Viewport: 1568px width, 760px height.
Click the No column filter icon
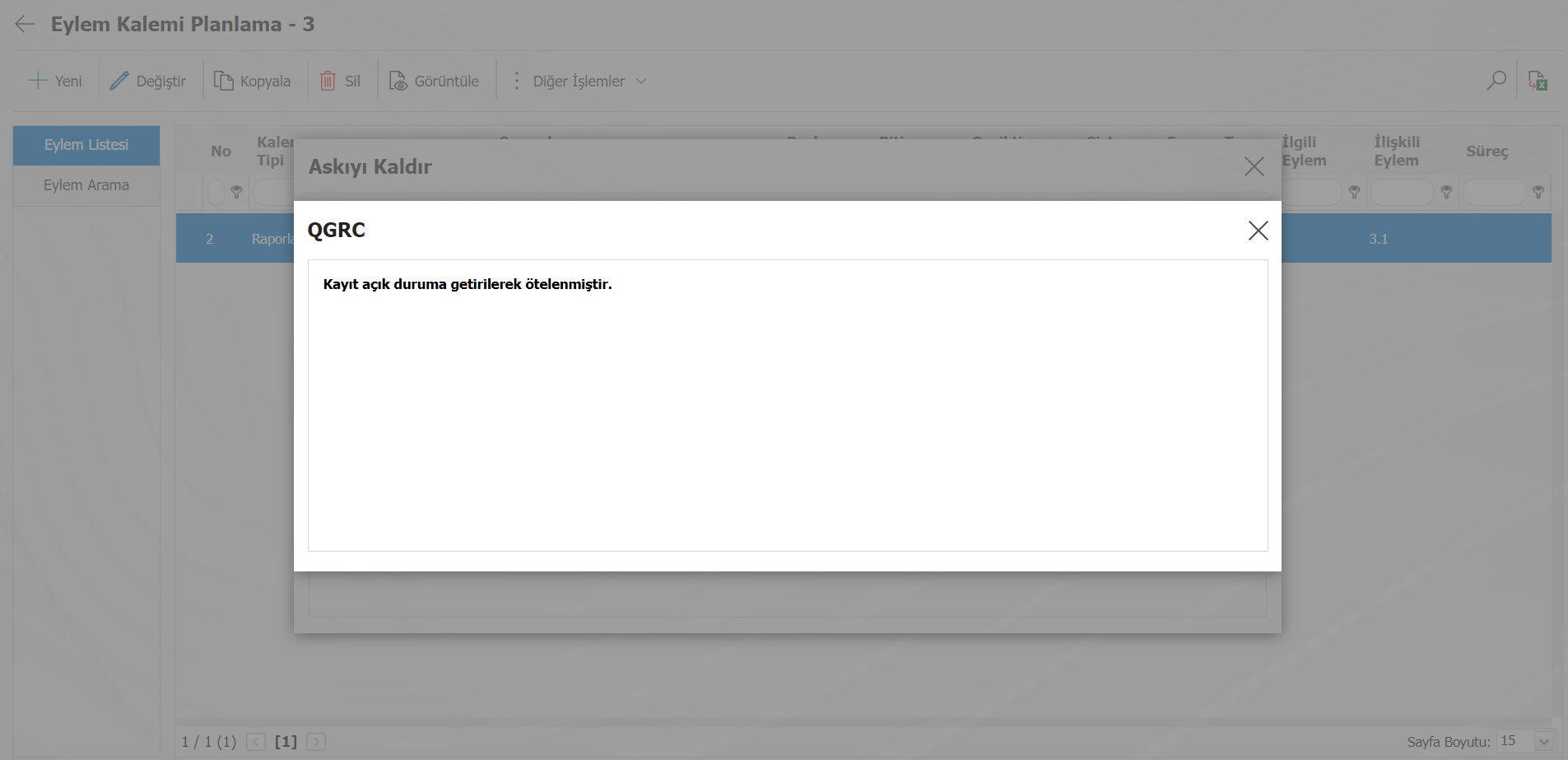click(x=236, y=192)
